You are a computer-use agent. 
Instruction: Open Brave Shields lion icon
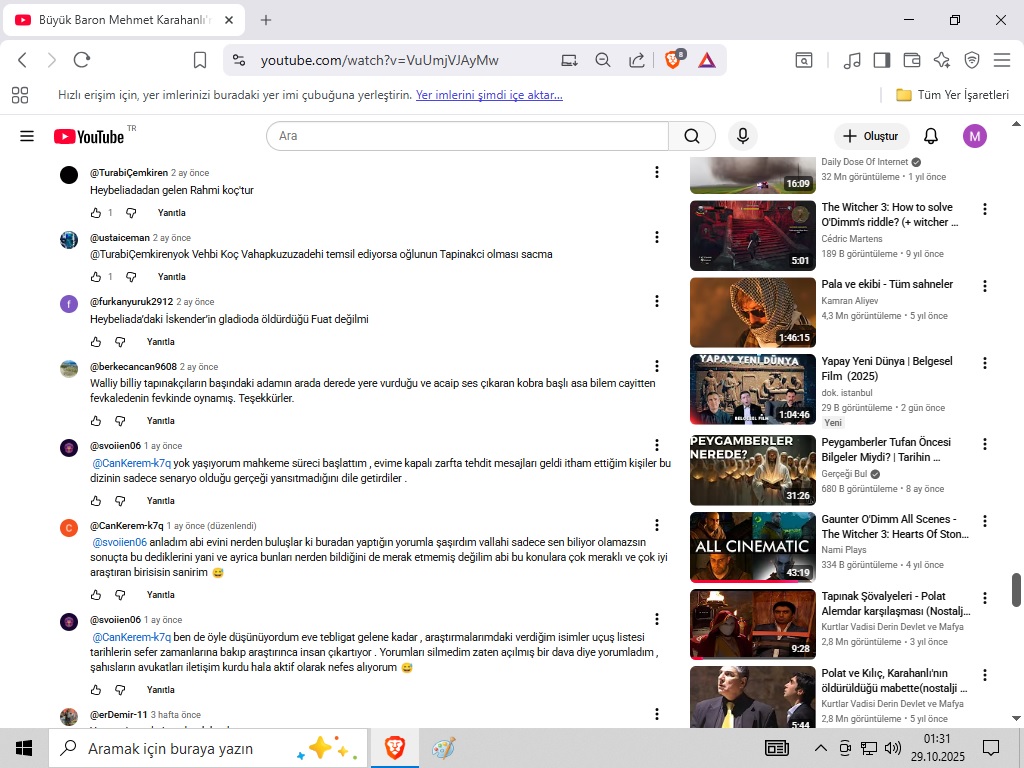point(673,60)
